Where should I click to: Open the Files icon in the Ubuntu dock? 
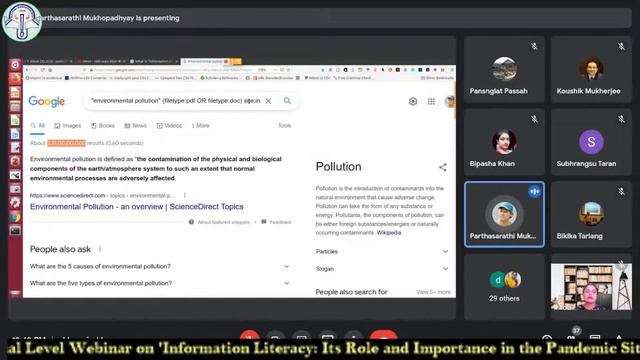[x=15, y=107]
